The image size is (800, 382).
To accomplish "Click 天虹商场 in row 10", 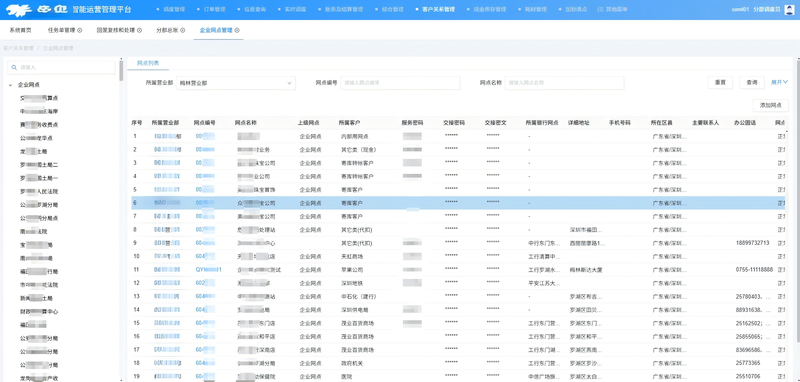I will (x=352, y=256).
